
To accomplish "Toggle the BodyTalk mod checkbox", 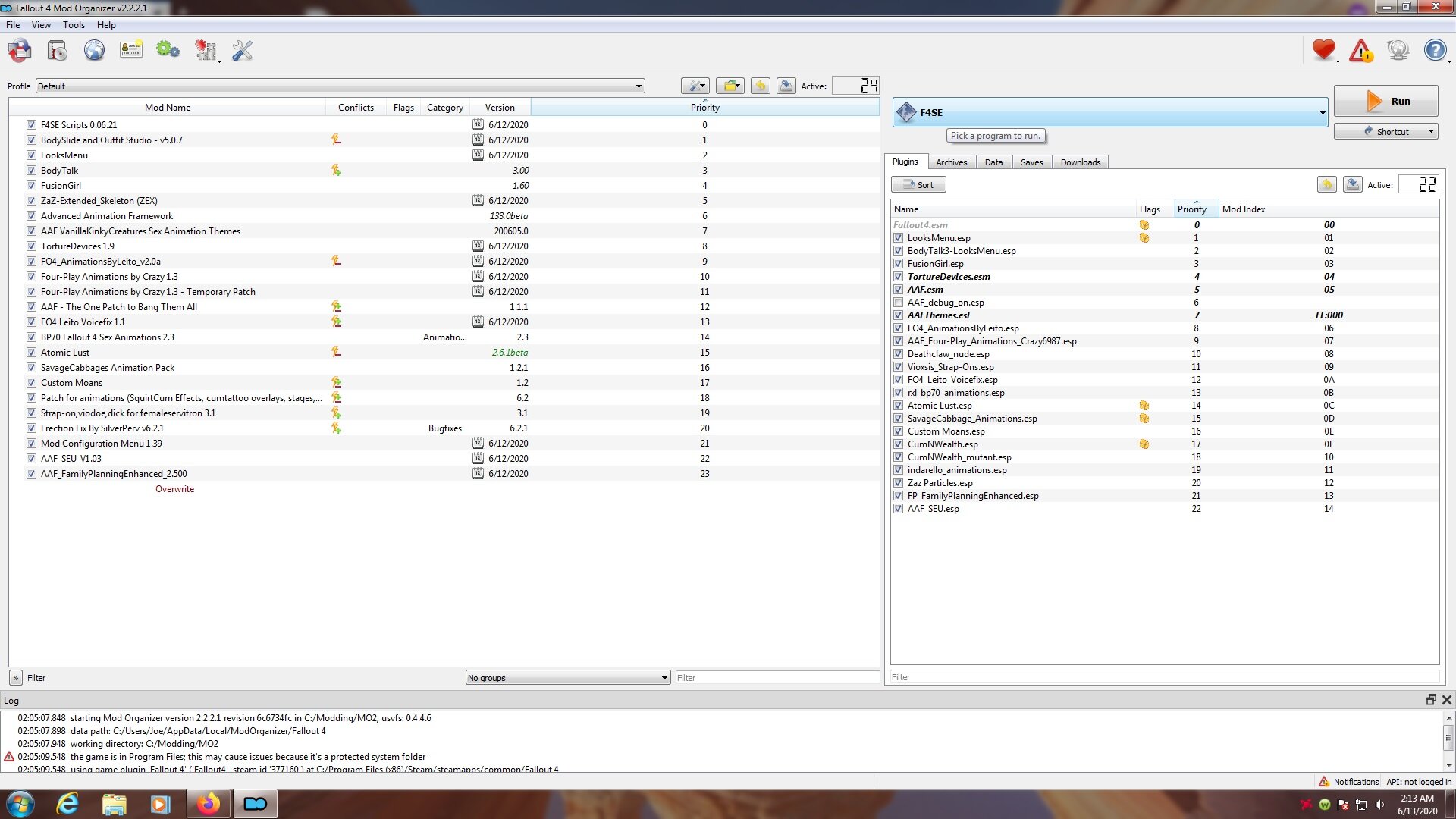I will point(31,170).
